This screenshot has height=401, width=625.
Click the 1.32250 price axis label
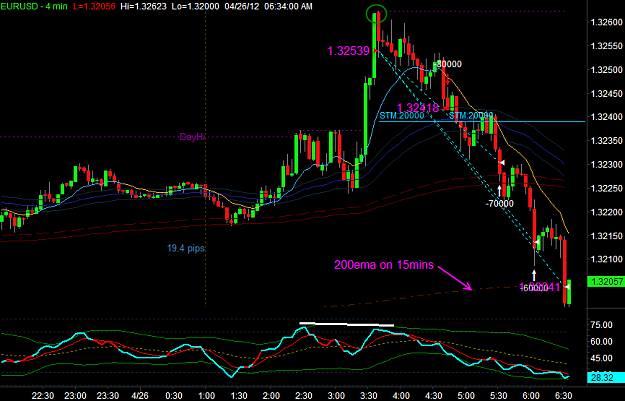(x=607, y=188)
